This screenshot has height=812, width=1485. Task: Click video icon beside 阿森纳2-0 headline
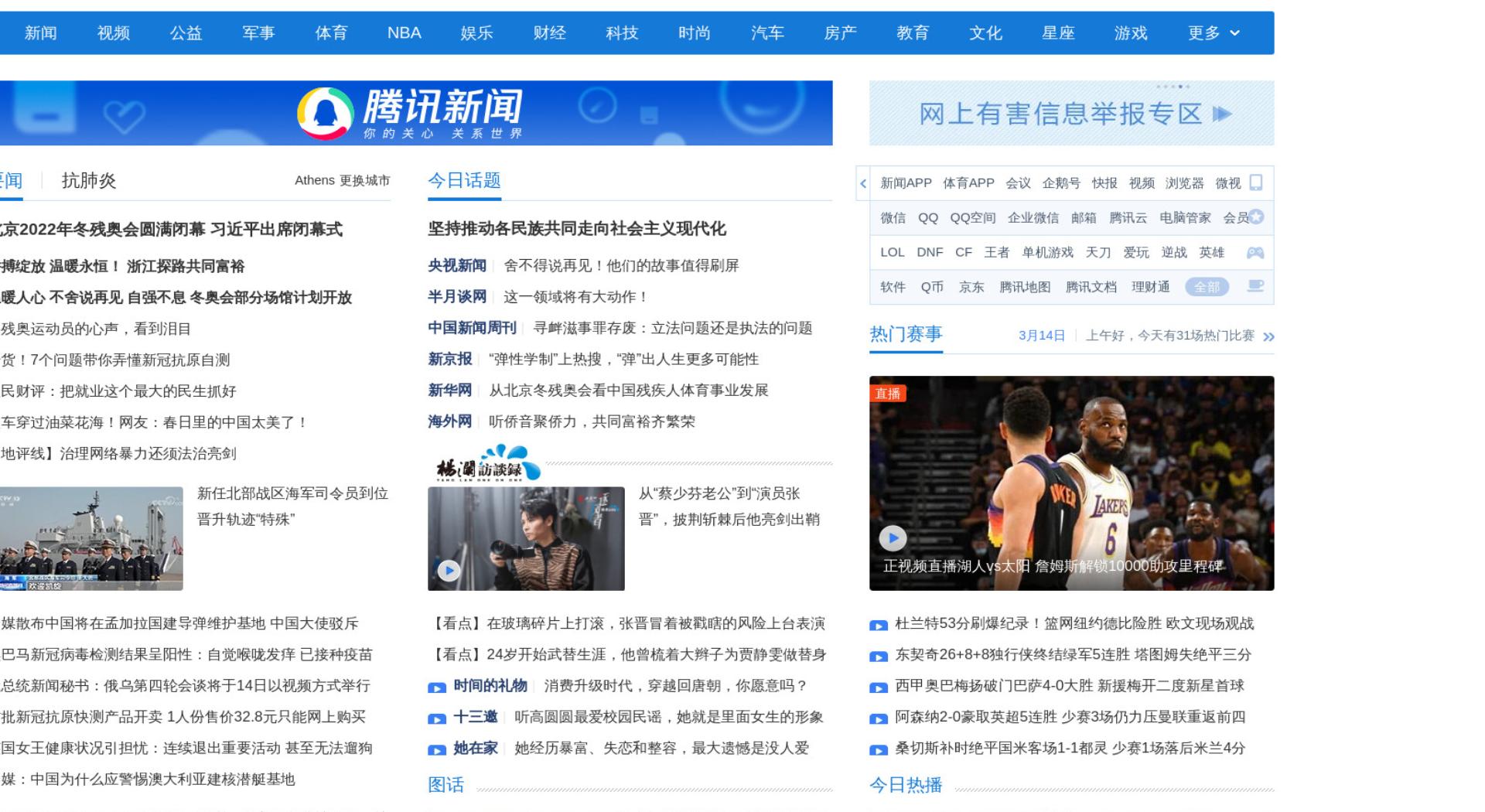coord(879,718)
